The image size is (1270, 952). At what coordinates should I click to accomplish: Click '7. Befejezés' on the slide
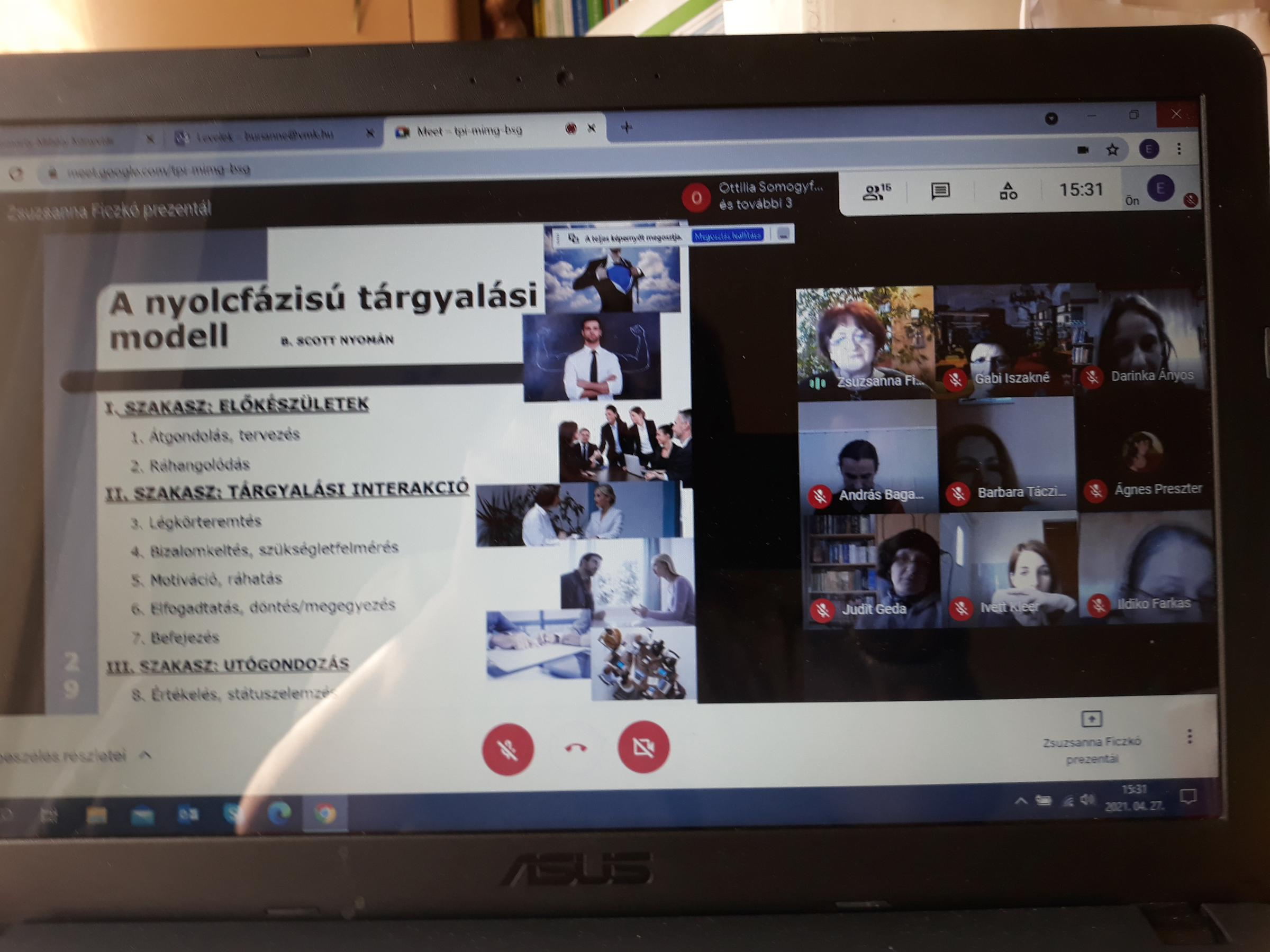point(176,637)
